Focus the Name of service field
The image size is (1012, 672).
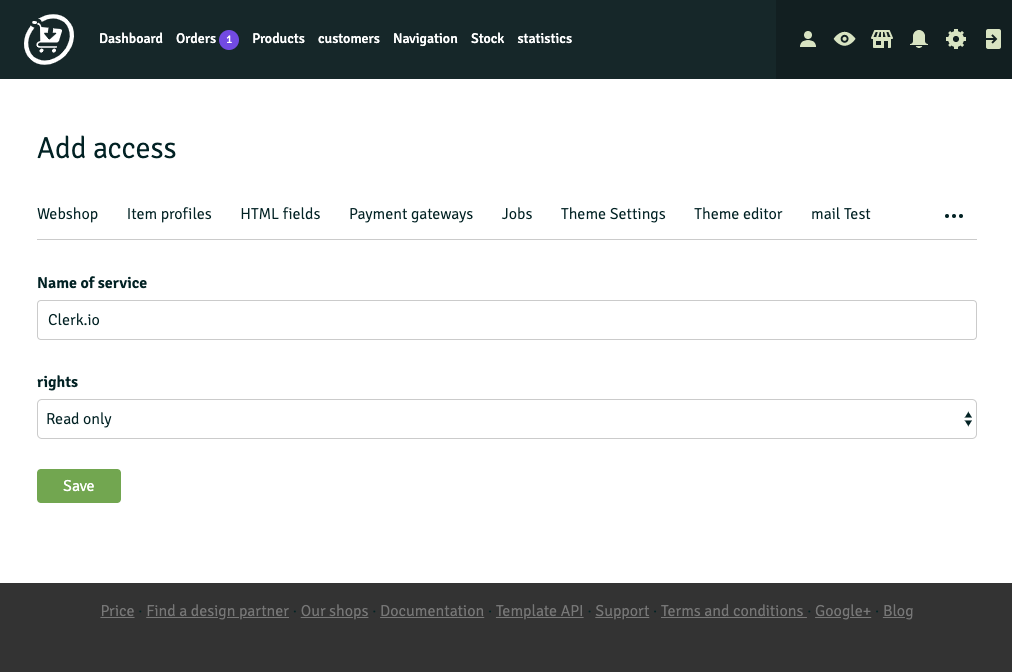506,320
